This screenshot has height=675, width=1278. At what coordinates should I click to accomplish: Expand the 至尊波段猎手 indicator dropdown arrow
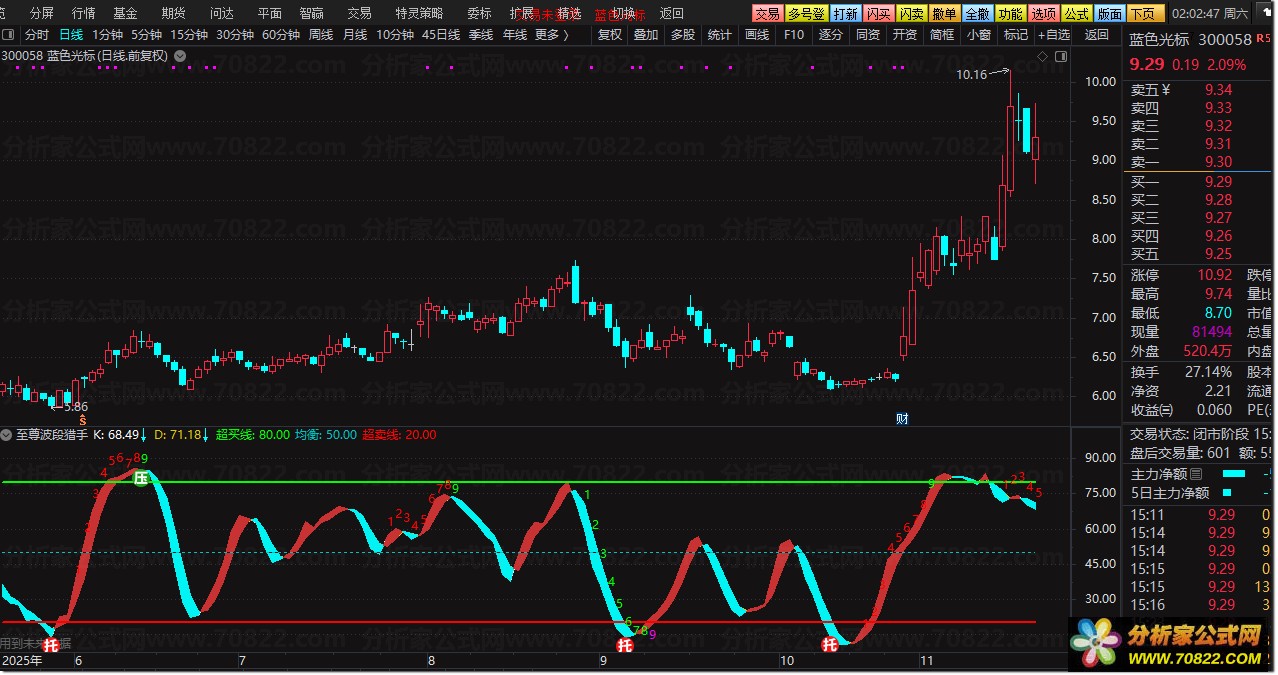coord(8,435)
